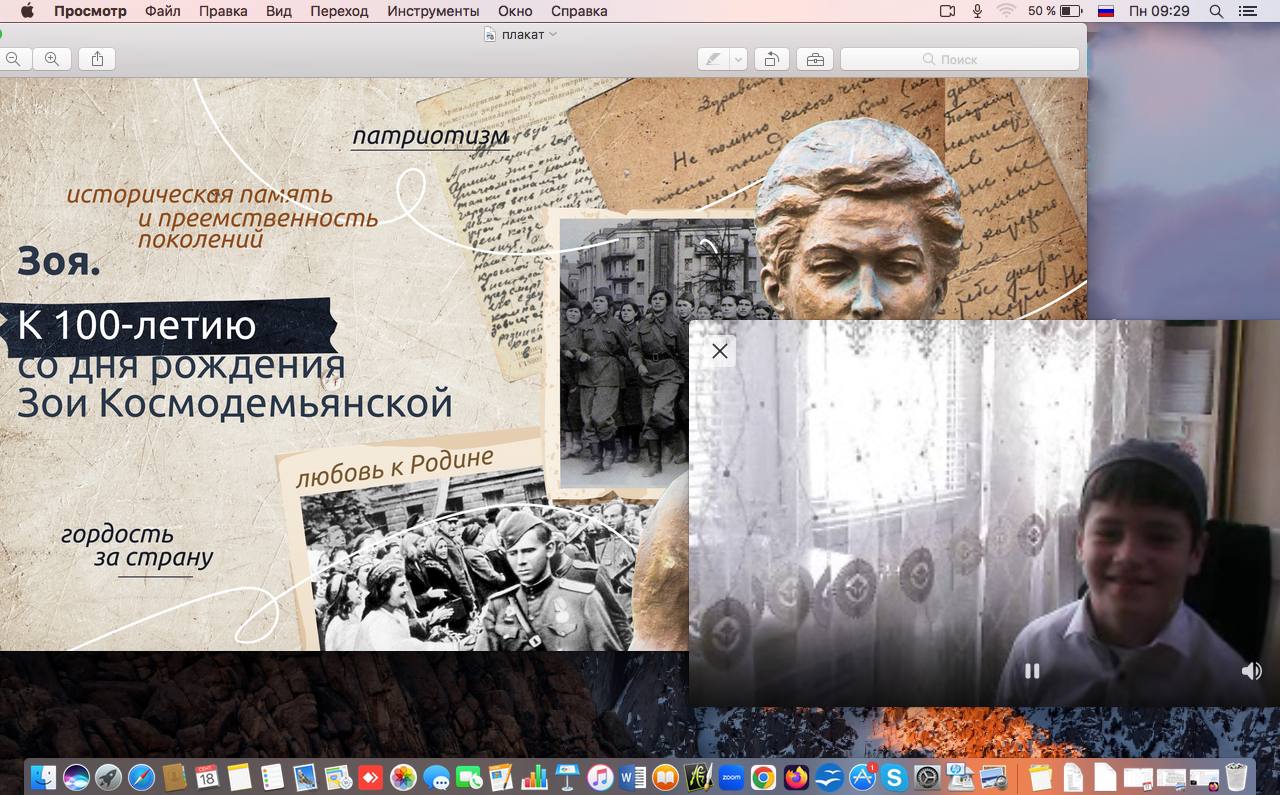Open the Notification Center list icon
Screen dimensions: 1280x795
click(1247, 11)
